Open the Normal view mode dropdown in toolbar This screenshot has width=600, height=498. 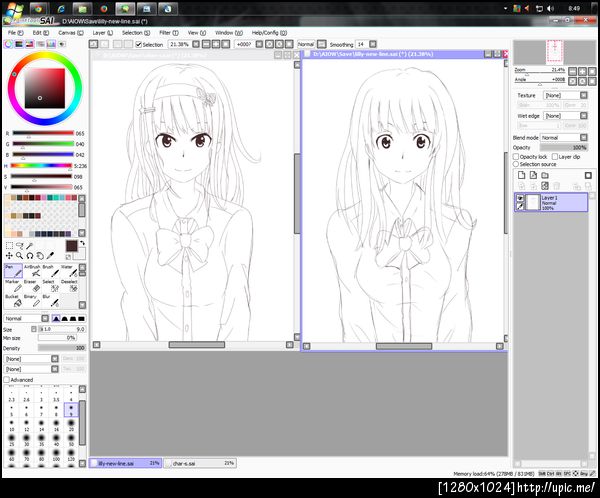(x=322, y=44)
